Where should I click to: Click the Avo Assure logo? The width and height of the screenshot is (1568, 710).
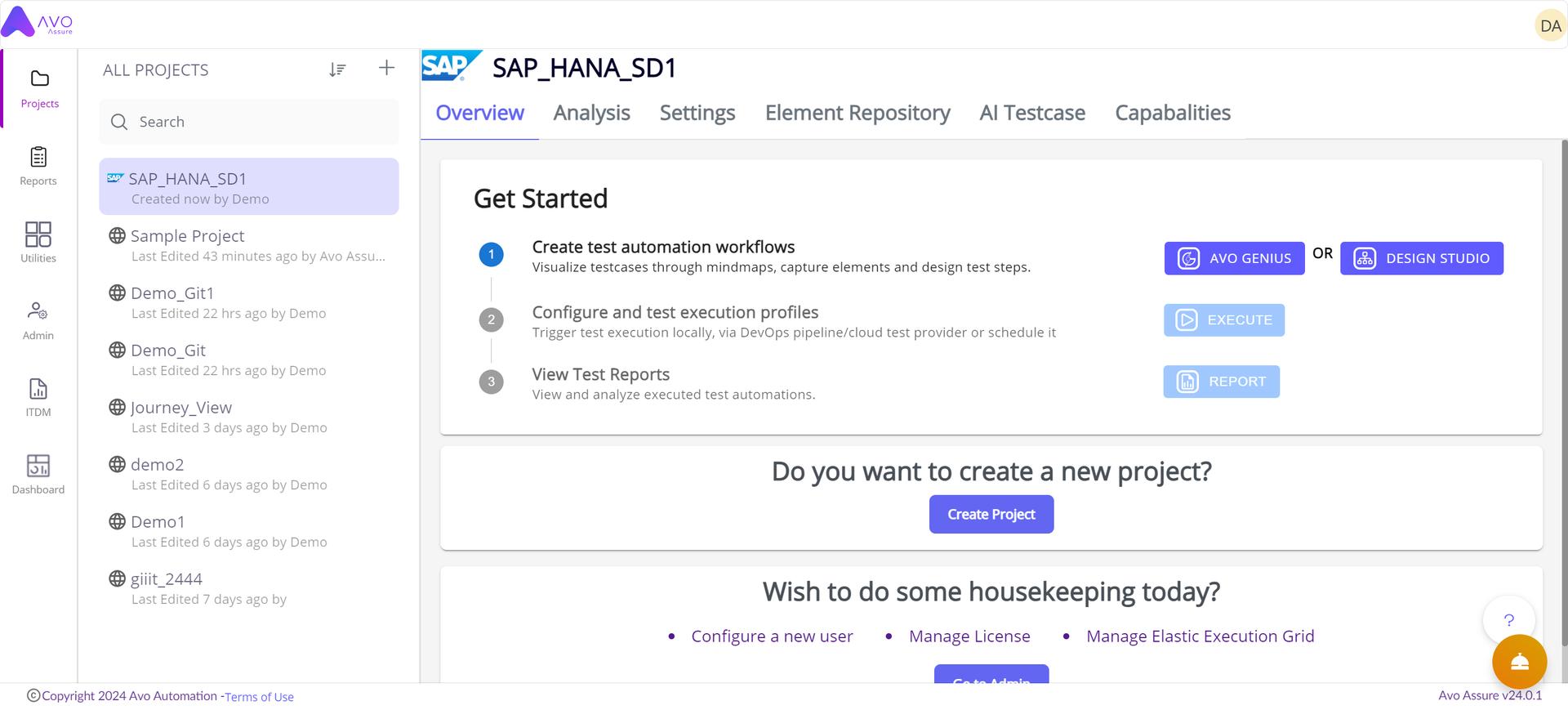pos(36,24)
